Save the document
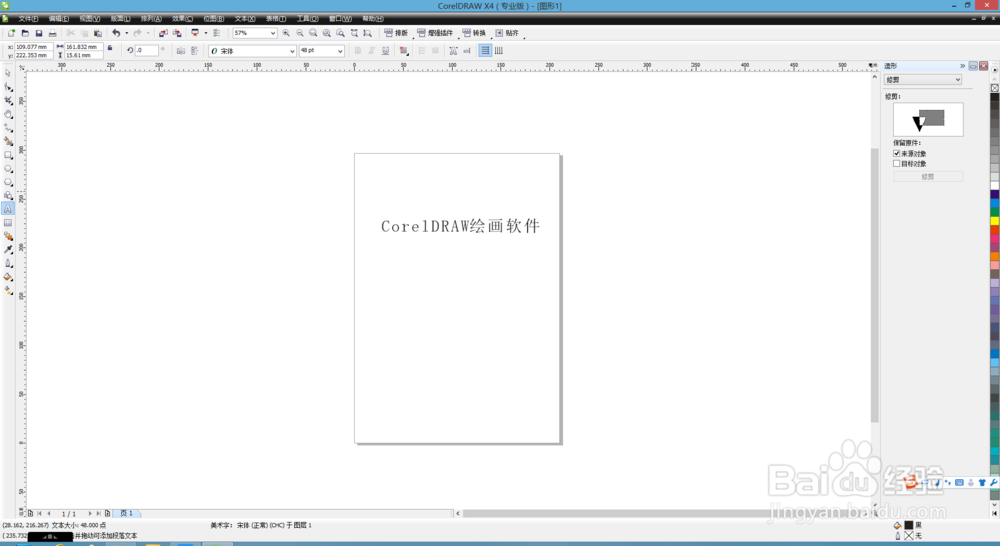 click(39, 33)
